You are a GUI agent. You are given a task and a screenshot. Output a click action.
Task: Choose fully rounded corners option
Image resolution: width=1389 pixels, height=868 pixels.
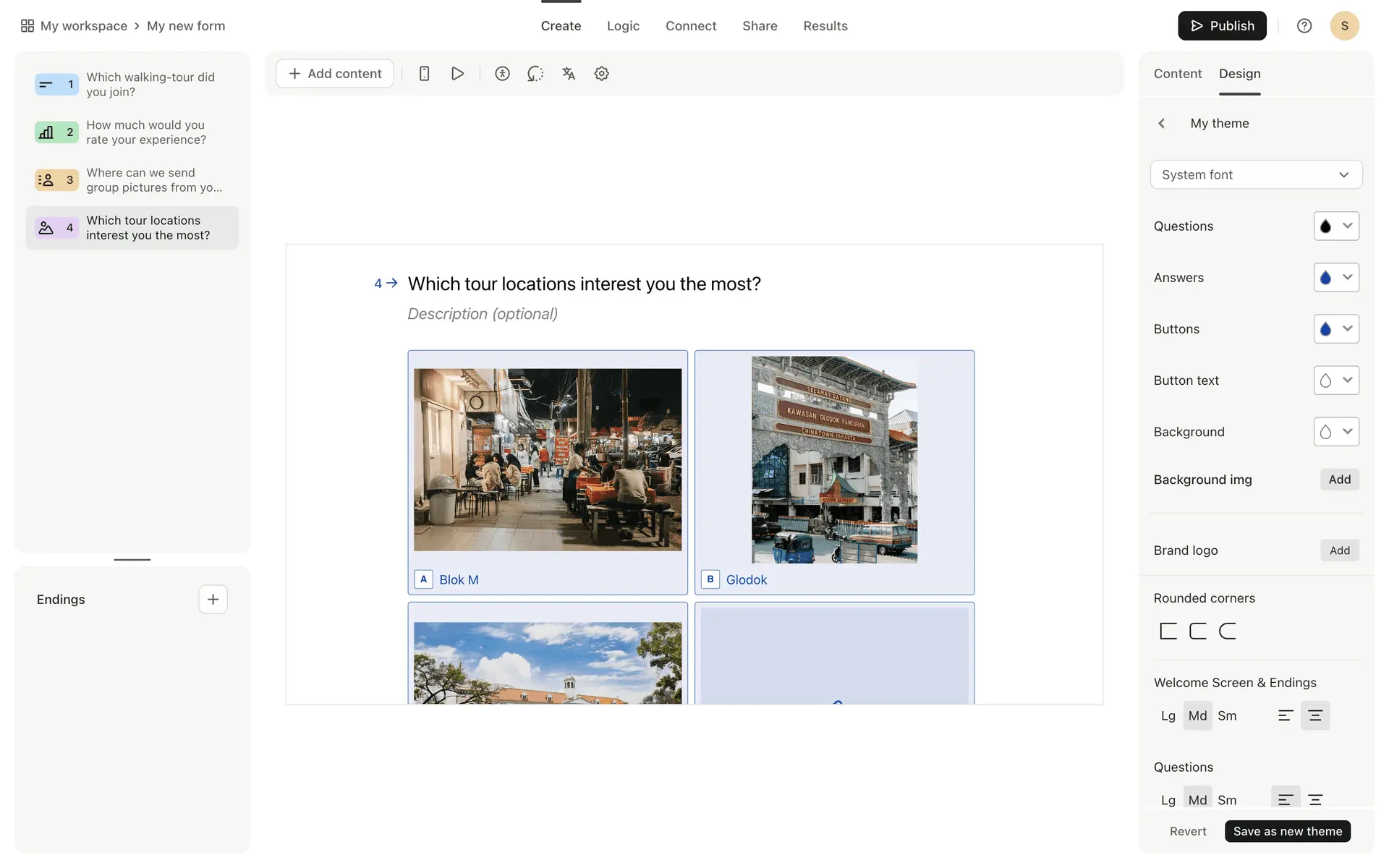[1228, 631]
